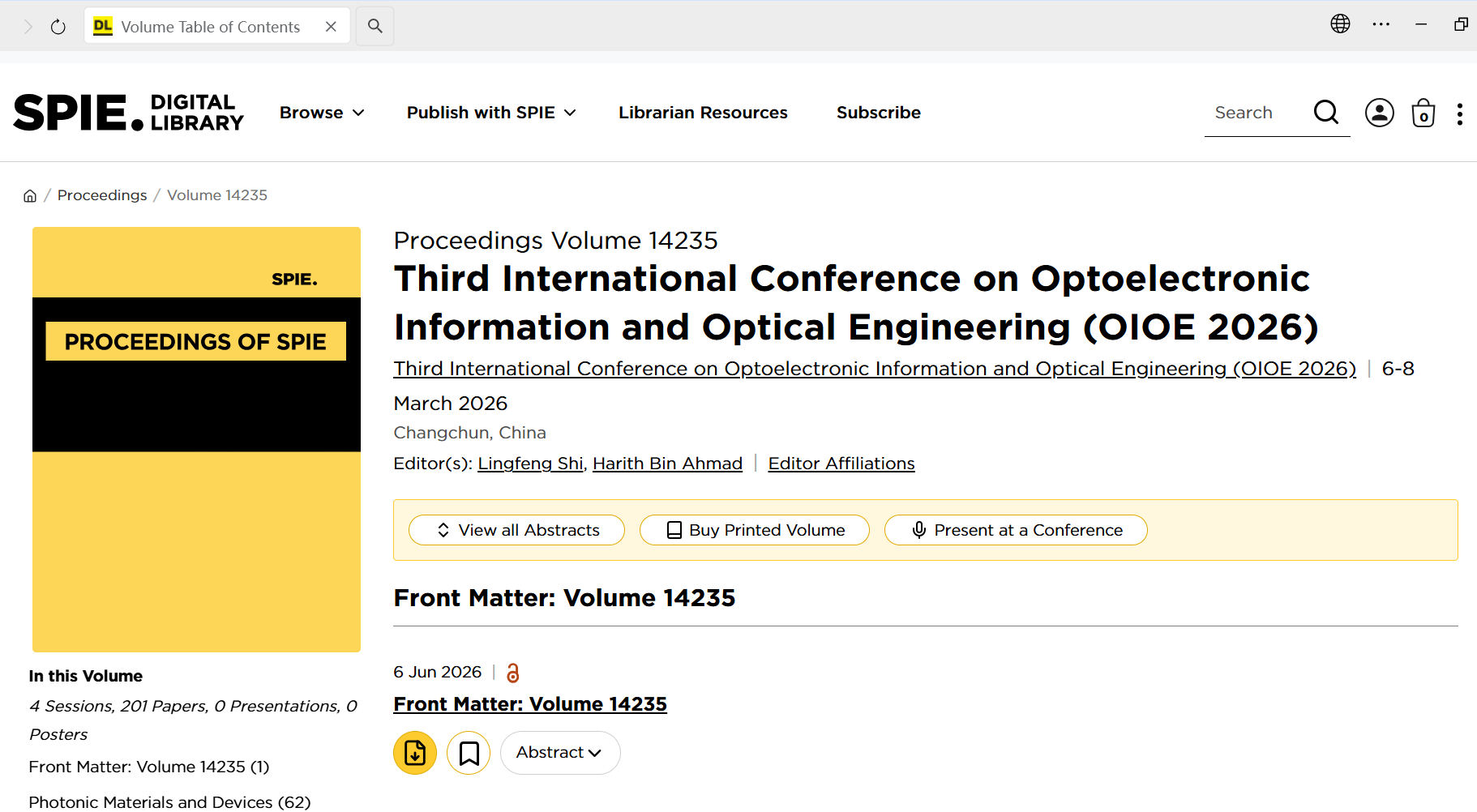
Task: Expand the Publish with SPIE menu
Action: tap(491, 113)
